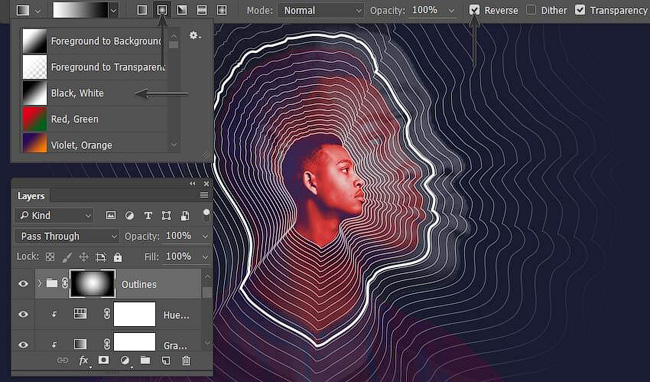Filter layers by smart objects icon
Image resolution: width=650 pixels, height=382 pixels.
point(185,215)
